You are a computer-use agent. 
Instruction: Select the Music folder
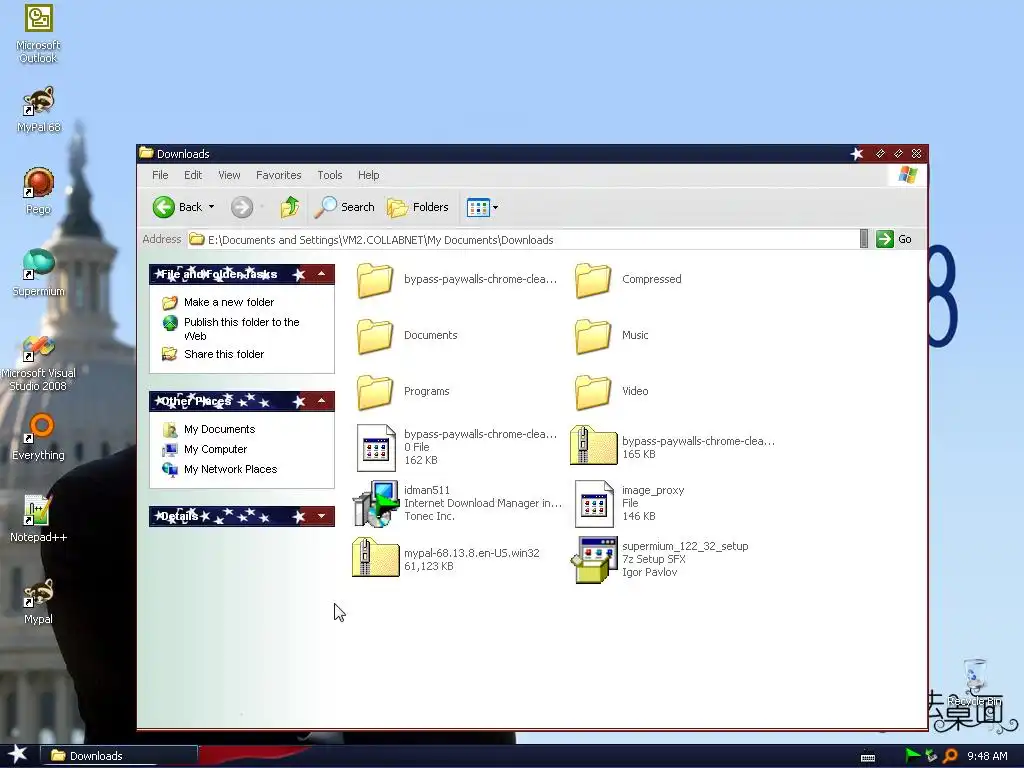(612, 336)
